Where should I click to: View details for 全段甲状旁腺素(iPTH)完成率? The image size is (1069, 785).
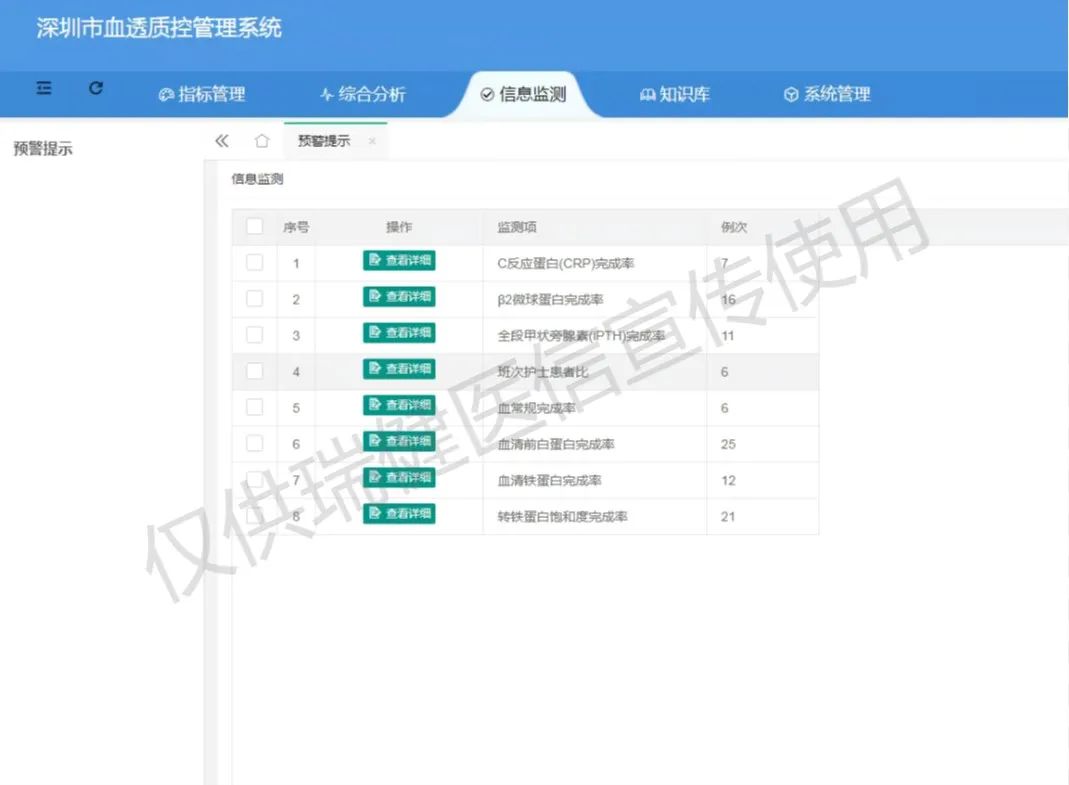[x=399, y=333]
